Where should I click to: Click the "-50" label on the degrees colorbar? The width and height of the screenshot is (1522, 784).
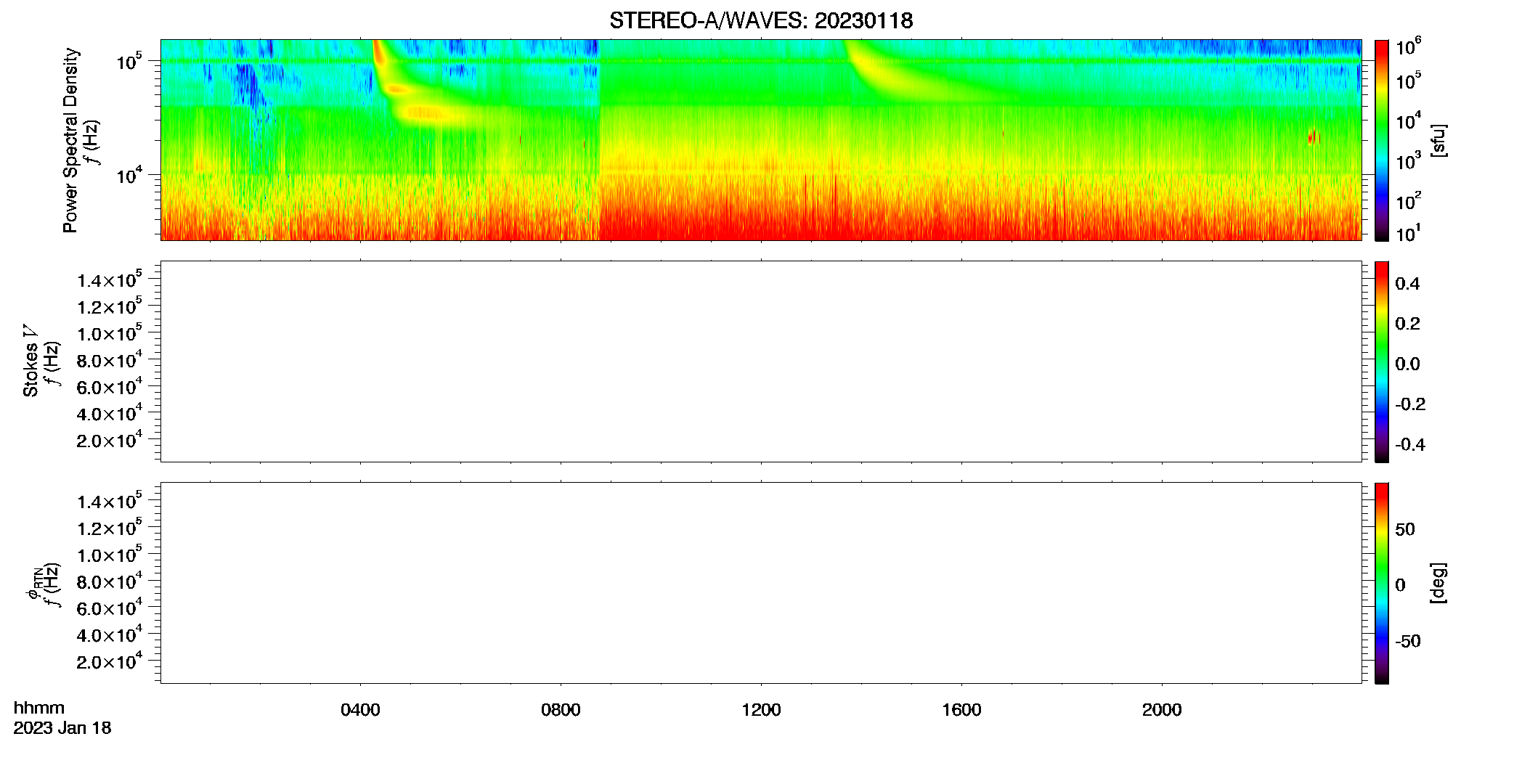coord(1408,641)
